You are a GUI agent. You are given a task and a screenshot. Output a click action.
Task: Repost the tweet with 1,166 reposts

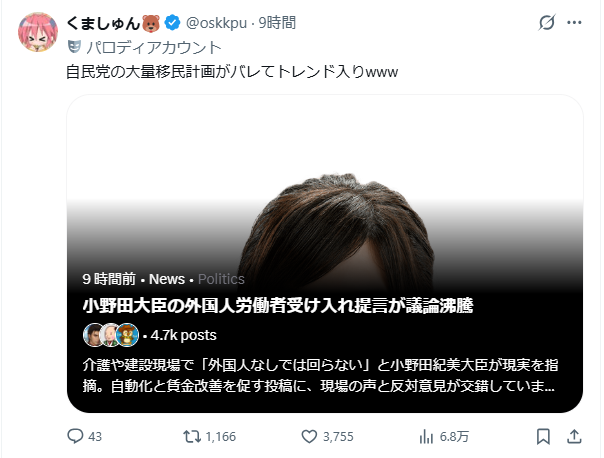192,436
